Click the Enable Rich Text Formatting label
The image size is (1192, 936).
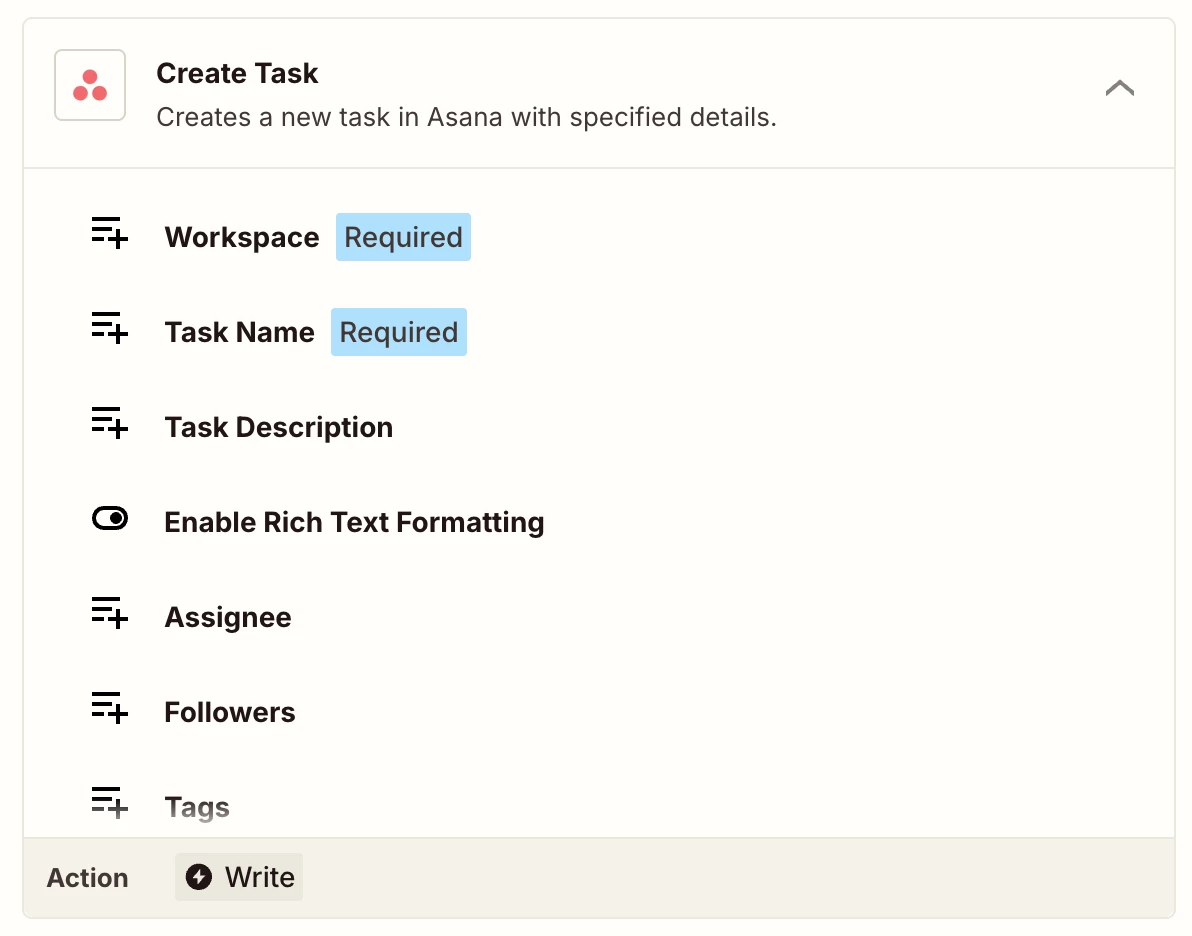[x=354, y=523]
